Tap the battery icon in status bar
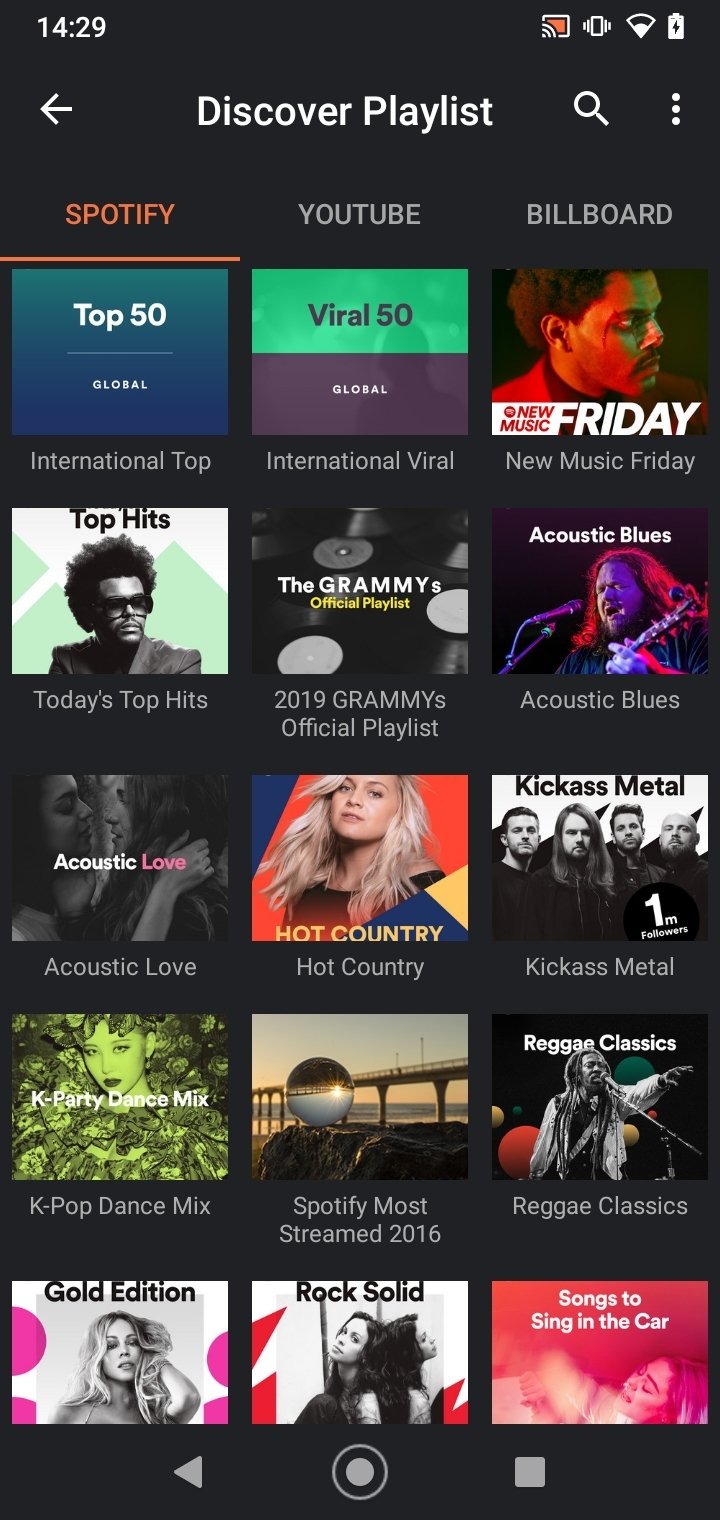The image size is (720, 1520). coord(676,27)
